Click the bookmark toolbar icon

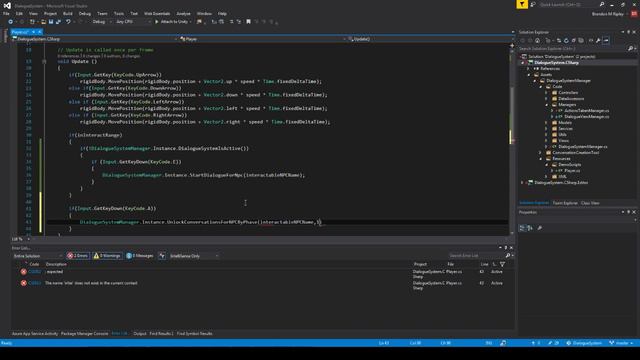(248, 22)
